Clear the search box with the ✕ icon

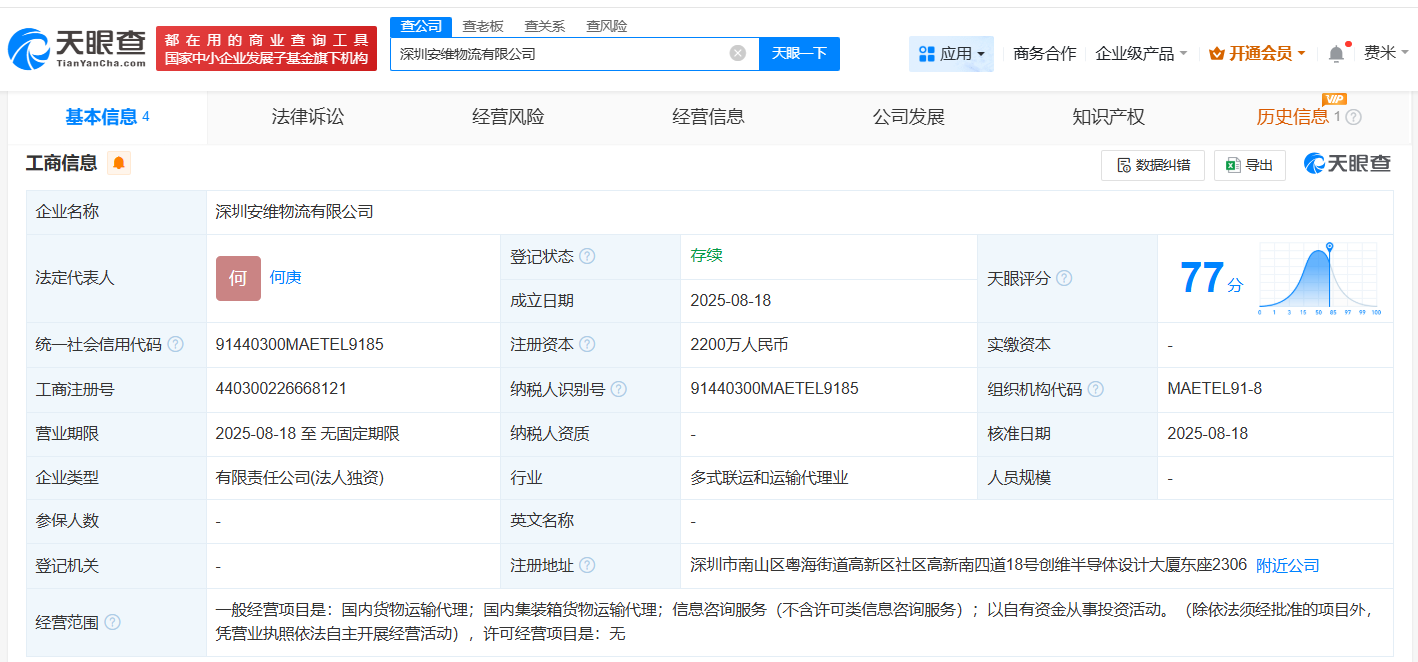pyautogui.click(x=738, y=53)
